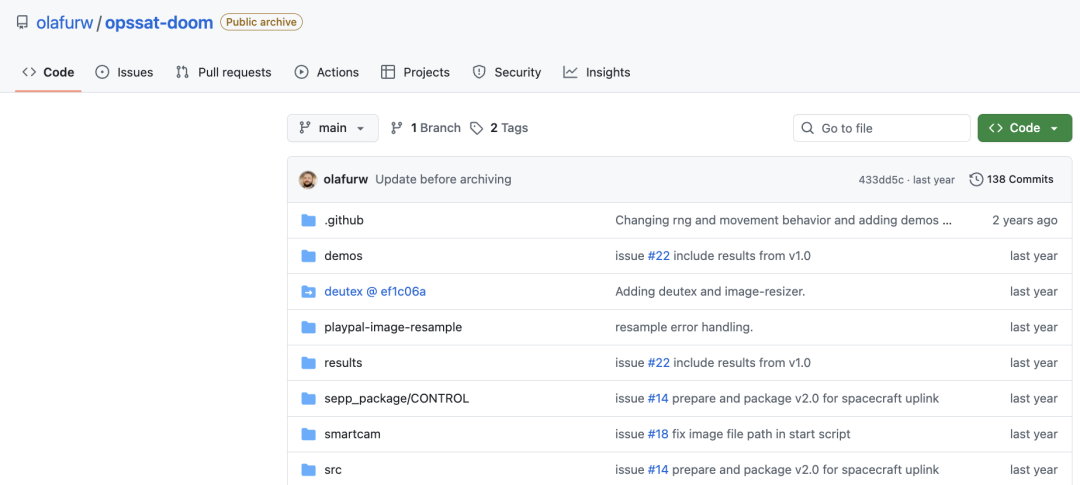Open the Security tab
The height and width of the screenshot is (485, 1080).
[x=507, y=72]
